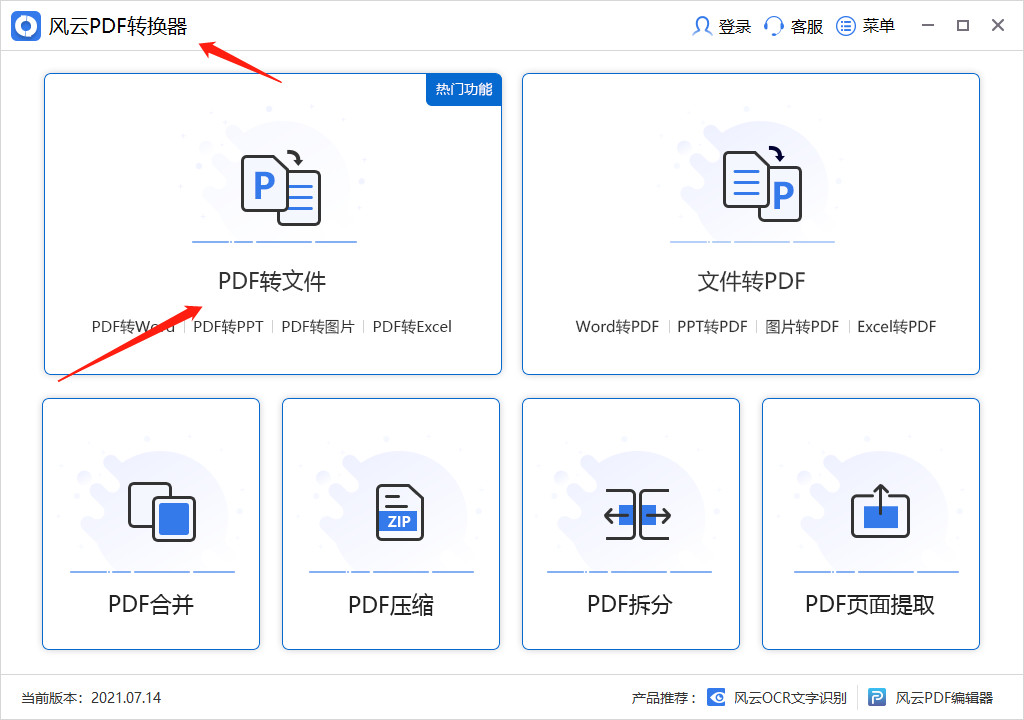Open the PDF压缩 label
Image resolution: width=1024 pixels, height=720 pixels.
tap(391, 605)
